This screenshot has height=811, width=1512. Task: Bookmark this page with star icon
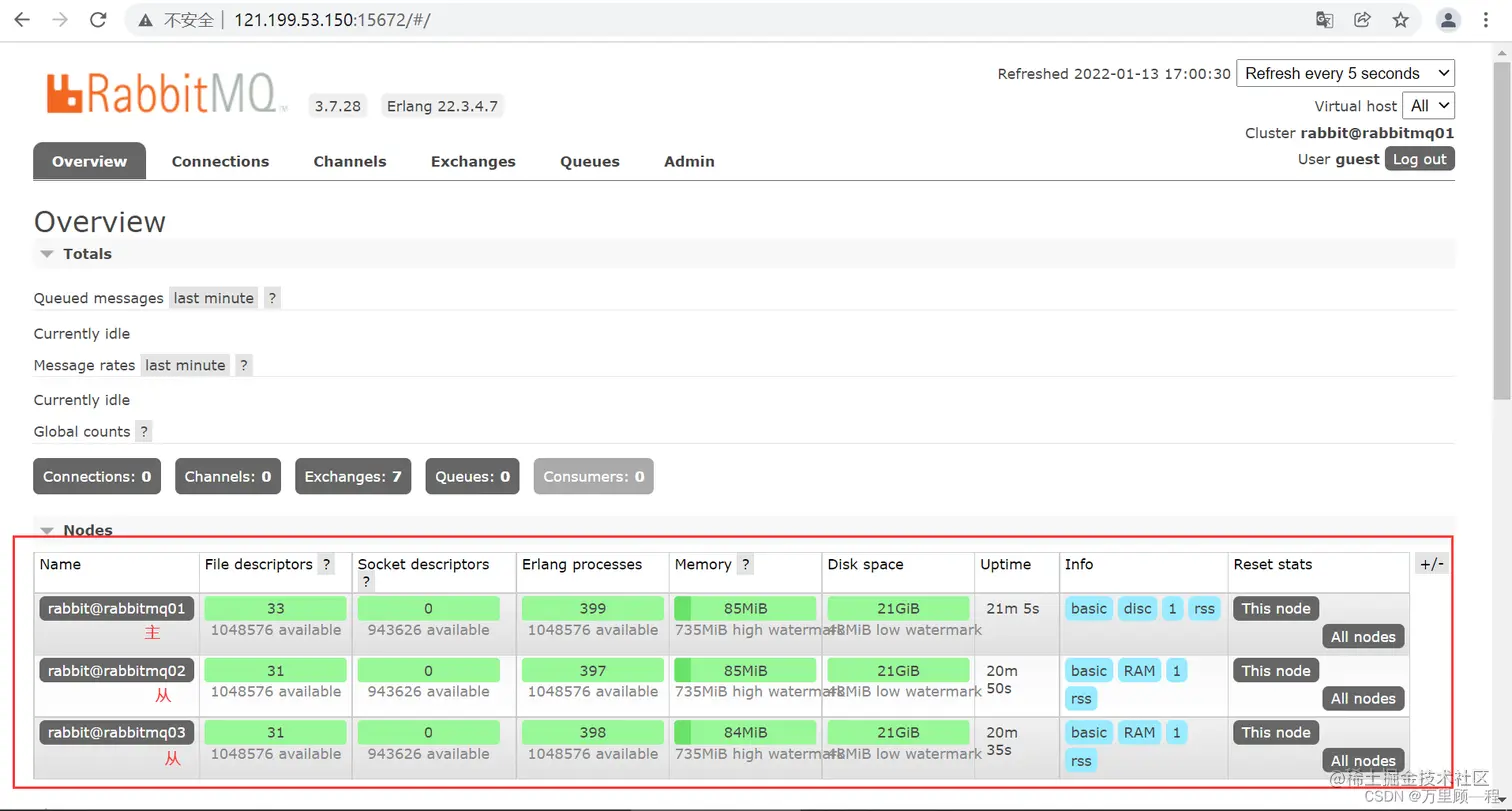pos(1400,20)
